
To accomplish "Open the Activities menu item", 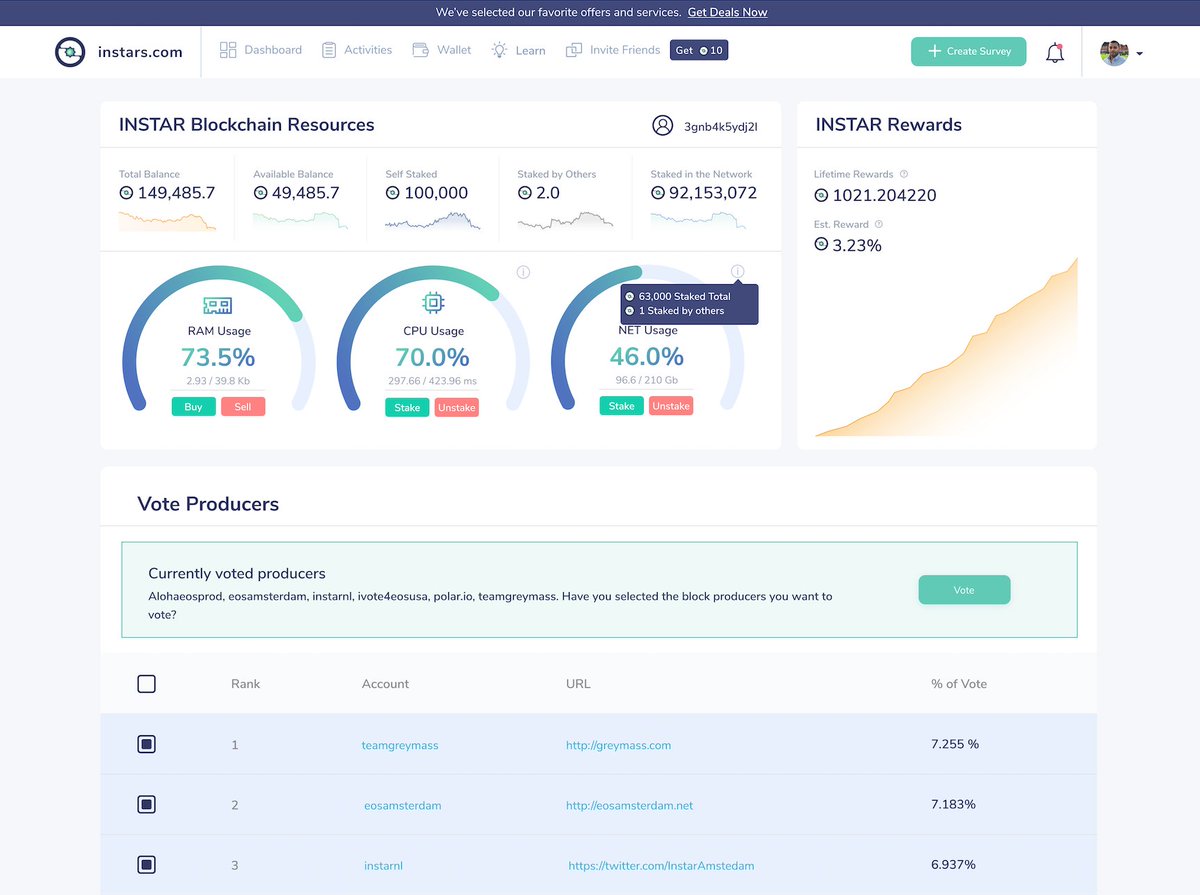I will pos(356,50).
